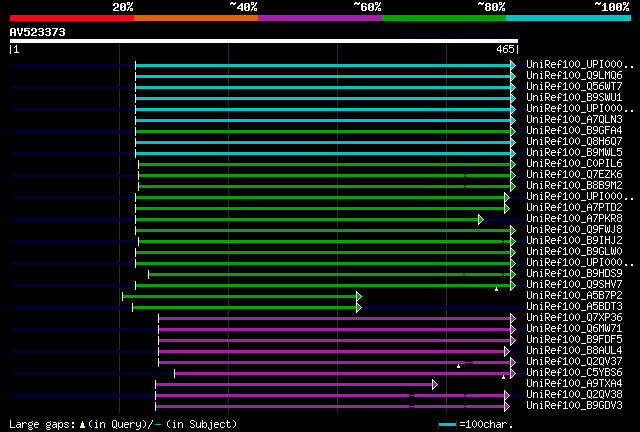Select the UniRef100_Q7EZK6 label
The width and height of the screenshot is (640, 432).
(x=574, y=175)
